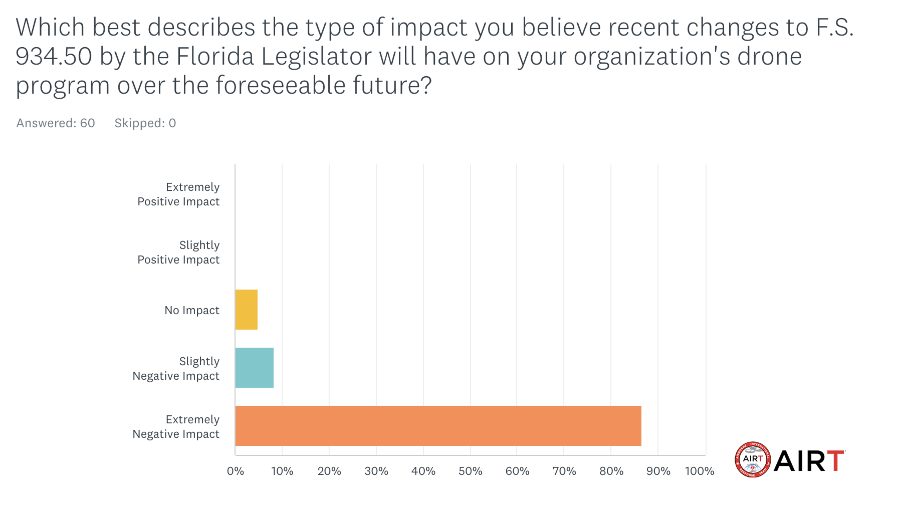
Task: Select the yellow No Impact bar
Action: 246,310
